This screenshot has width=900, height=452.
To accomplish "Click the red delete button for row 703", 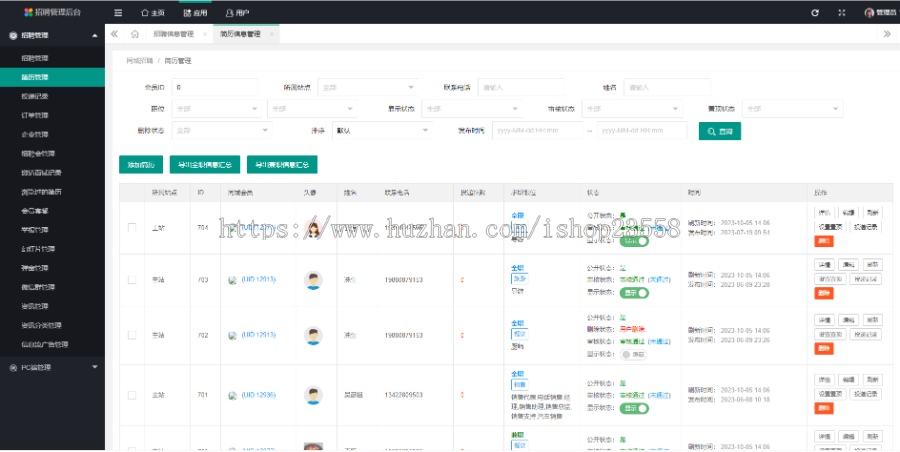I will tap(824, 293).
